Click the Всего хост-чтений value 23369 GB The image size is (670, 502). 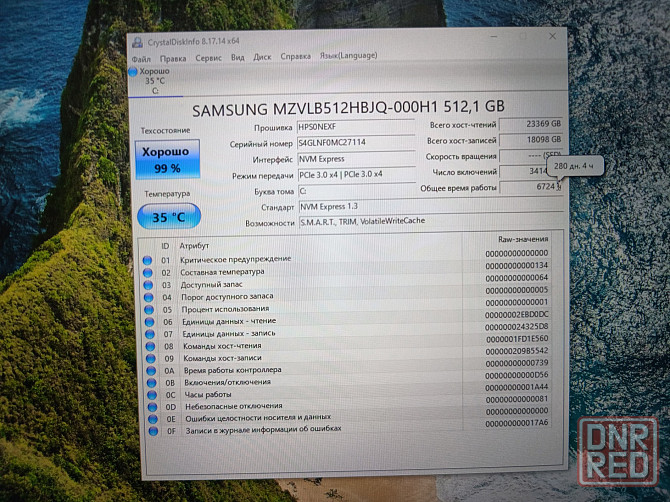tap(530, 124)
